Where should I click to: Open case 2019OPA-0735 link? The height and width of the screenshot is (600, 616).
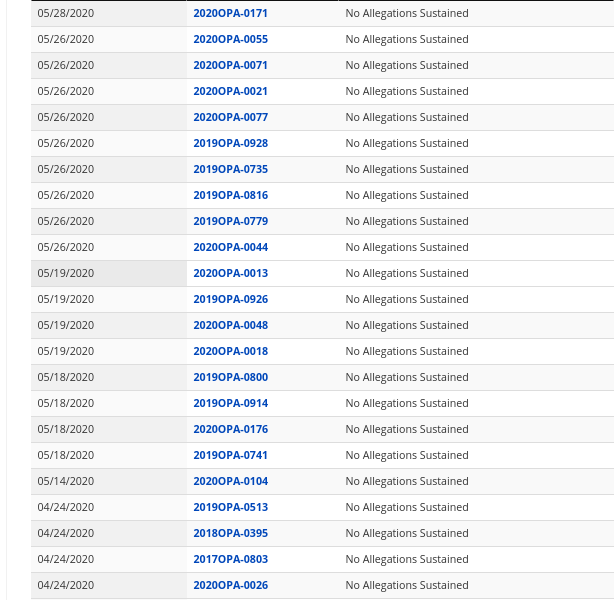click(231, 169)
